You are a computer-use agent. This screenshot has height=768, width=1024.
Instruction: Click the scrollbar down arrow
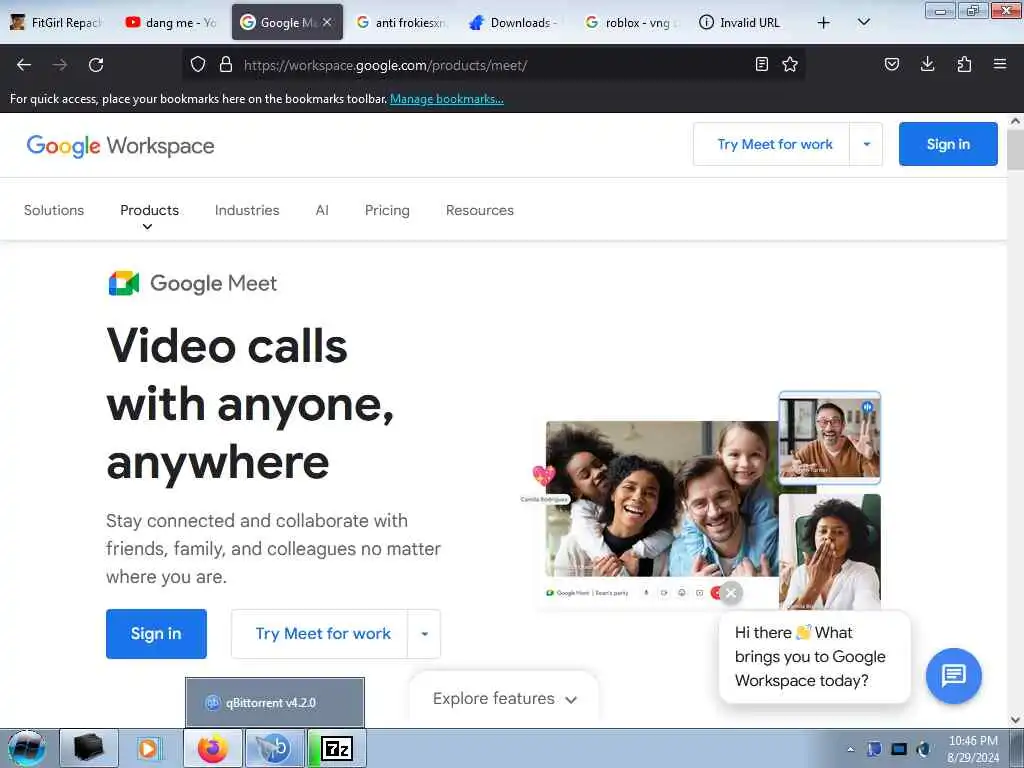click(1015, 720)
